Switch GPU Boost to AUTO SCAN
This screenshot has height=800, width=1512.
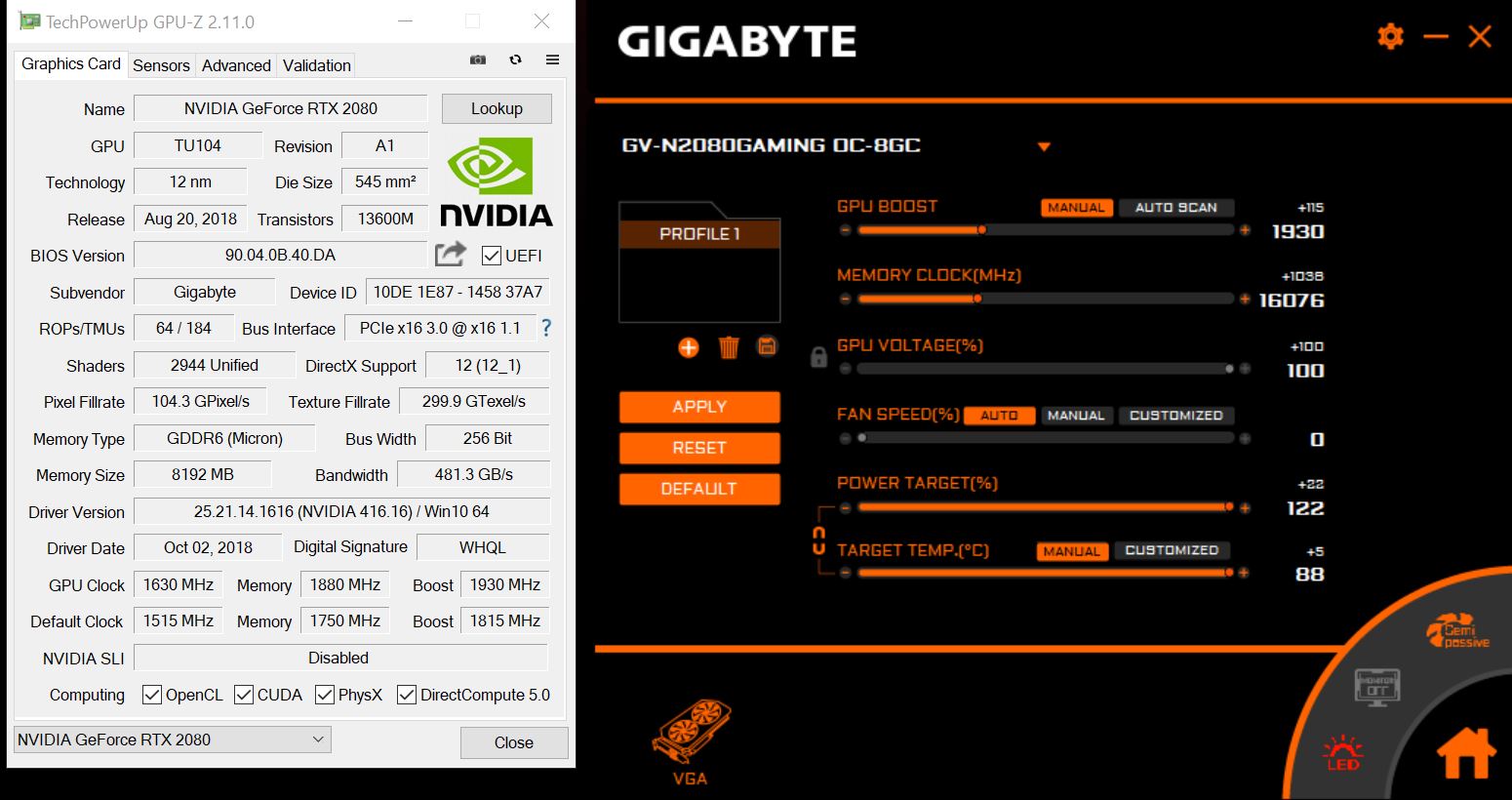point(1176,208)
